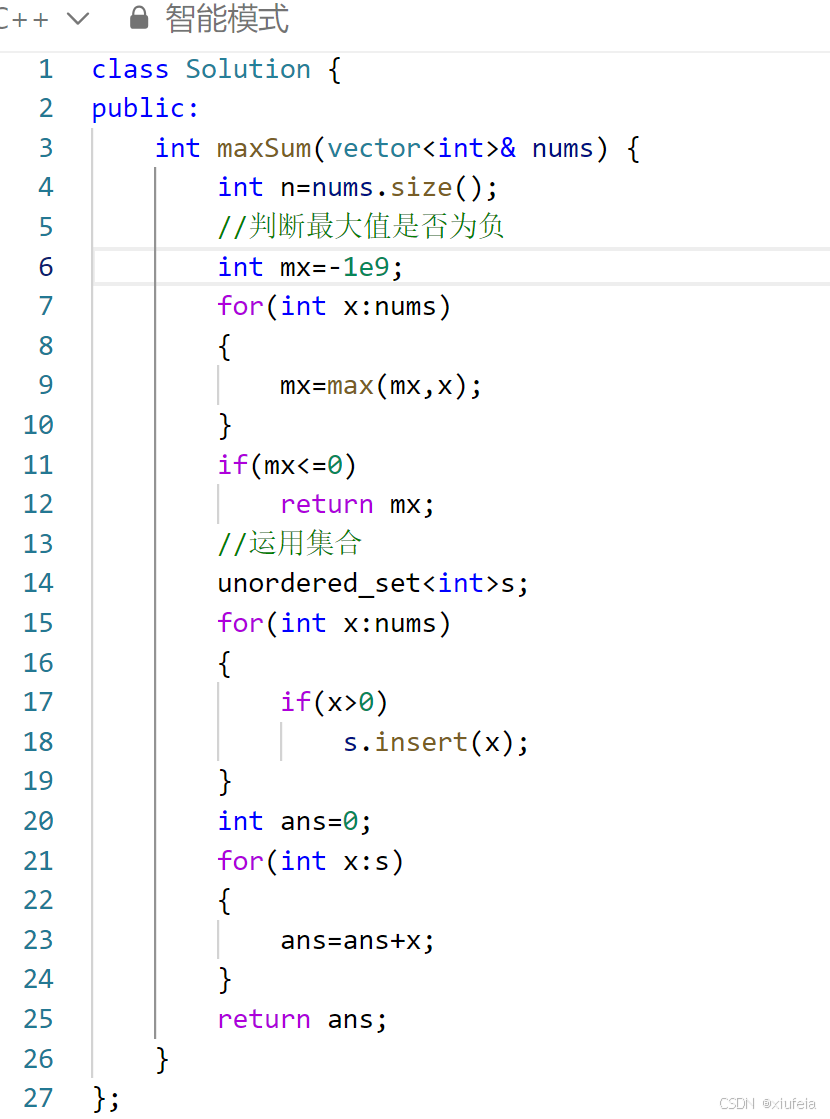Click 'if(mx<=0)' on line 11
Screen dimensions: 830x1119
287,465
